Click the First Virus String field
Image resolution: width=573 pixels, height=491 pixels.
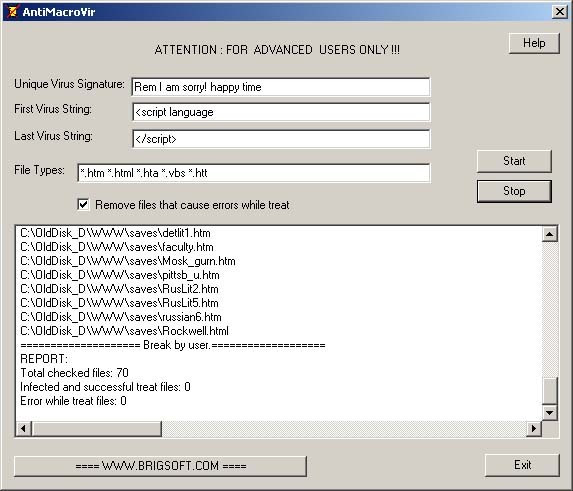(281, 112)
